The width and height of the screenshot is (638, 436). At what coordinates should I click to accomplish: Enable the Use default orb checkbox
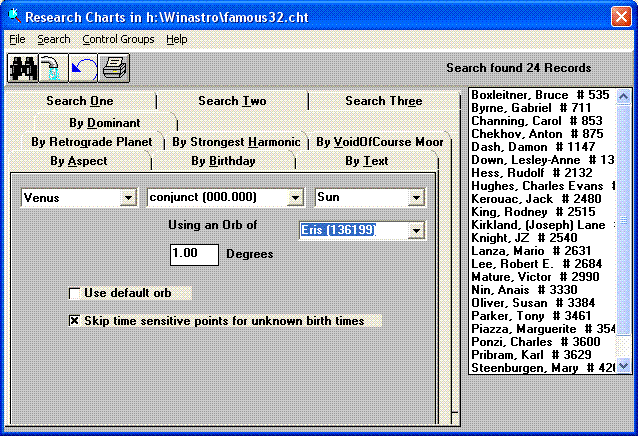pyautogui.click(x=74, y=293)
